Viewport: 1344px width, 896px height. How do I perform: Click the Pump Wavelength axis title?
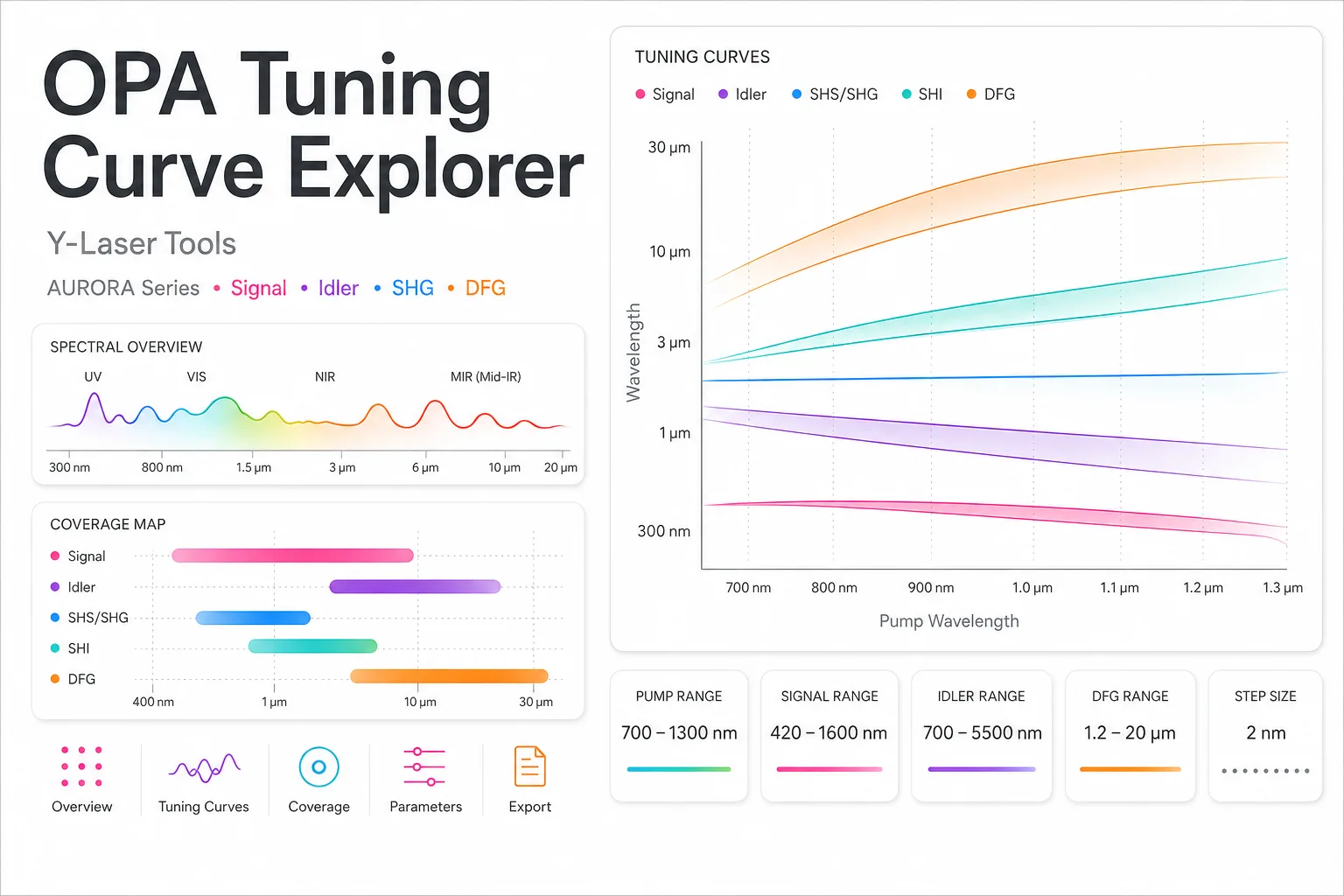pyautogui.click(x=949, y=621)
